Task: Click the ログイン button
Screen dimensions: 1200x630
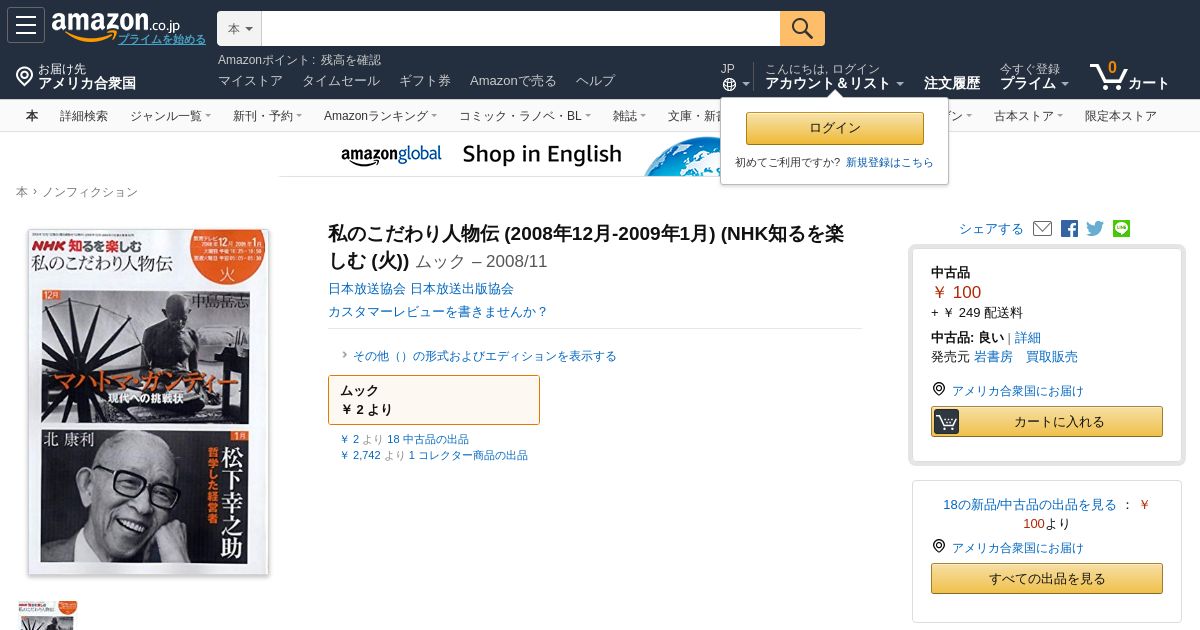Action: [x=835, y=128]
